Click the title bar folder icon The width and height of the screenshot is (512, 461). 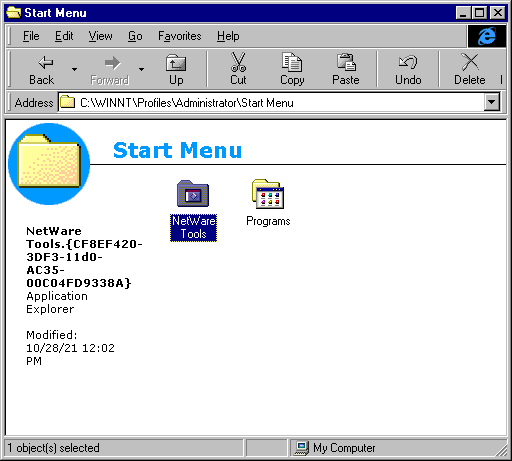tap(14, 13)
